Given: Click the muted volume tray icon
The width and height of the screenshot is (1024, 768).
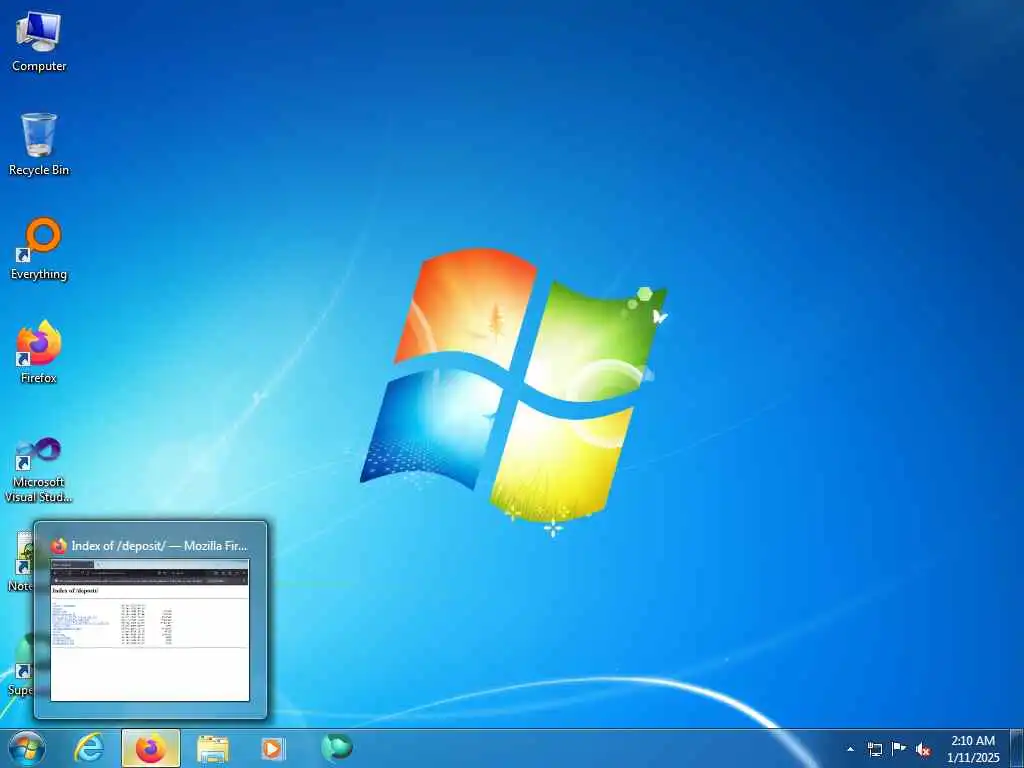Looking at the screenshot, I should (x=923, y=749).
